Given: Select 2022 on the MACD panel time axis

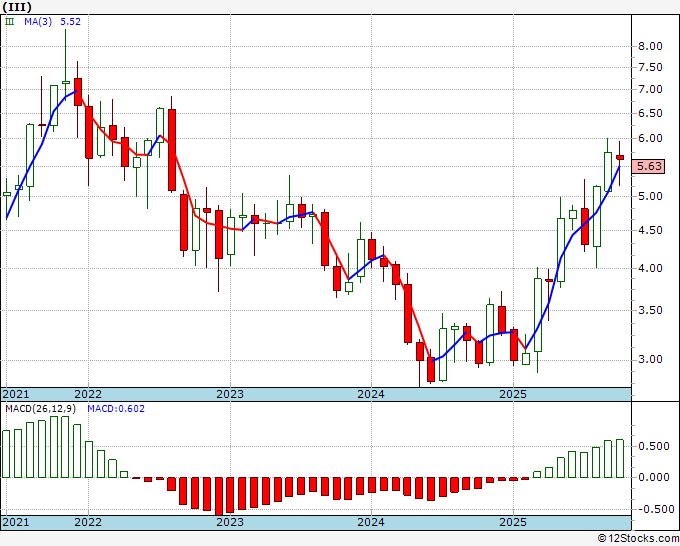Looking at the screenshot, I should pyautogui.click(x=88, y=522).
